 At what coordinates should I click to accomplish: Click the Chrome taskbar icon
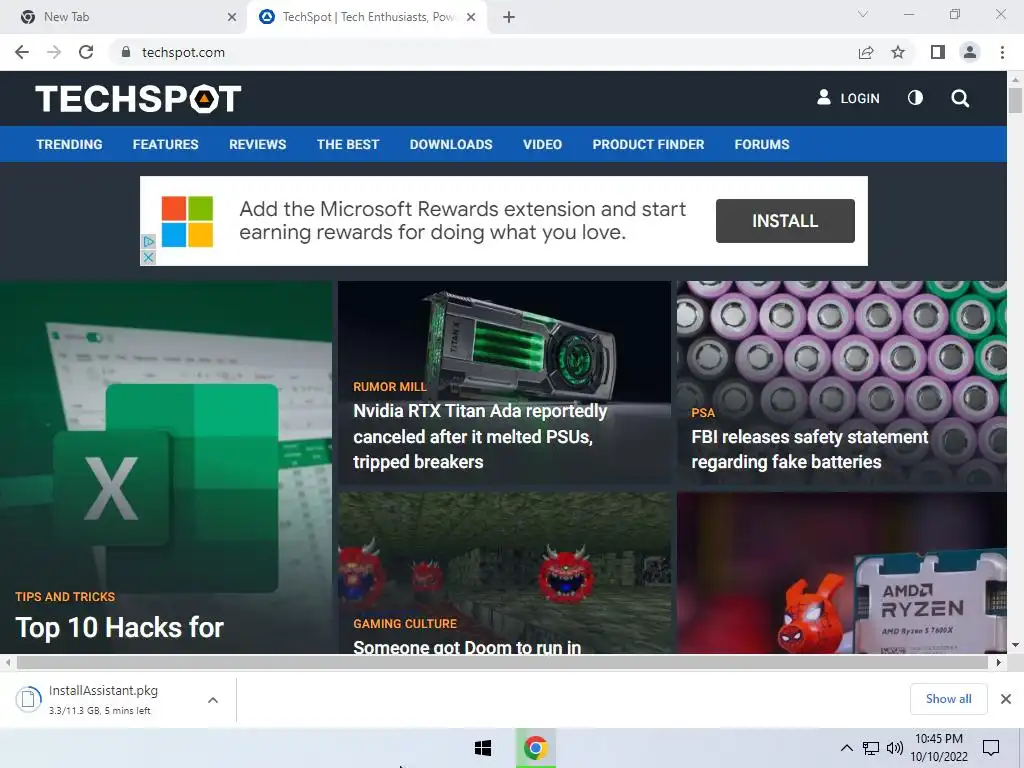click(x=536, y=748)
